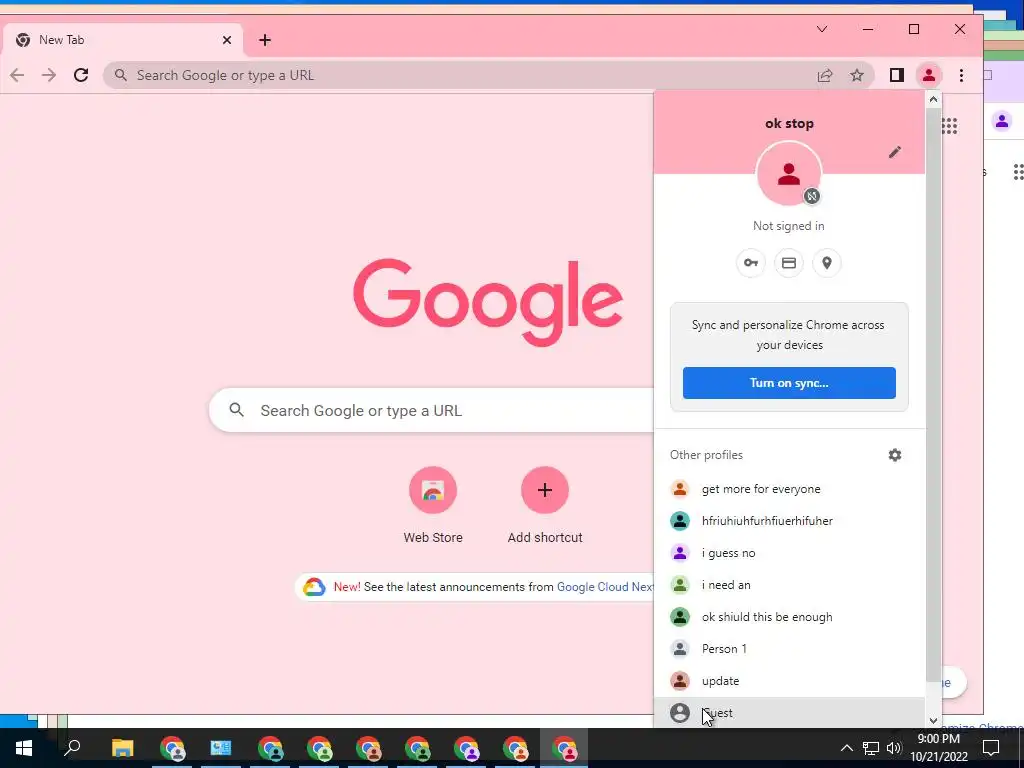This screenshot has width=1024, height=768.
Task: Switch to 'i guess no' profile
Action: coord(789,553)
